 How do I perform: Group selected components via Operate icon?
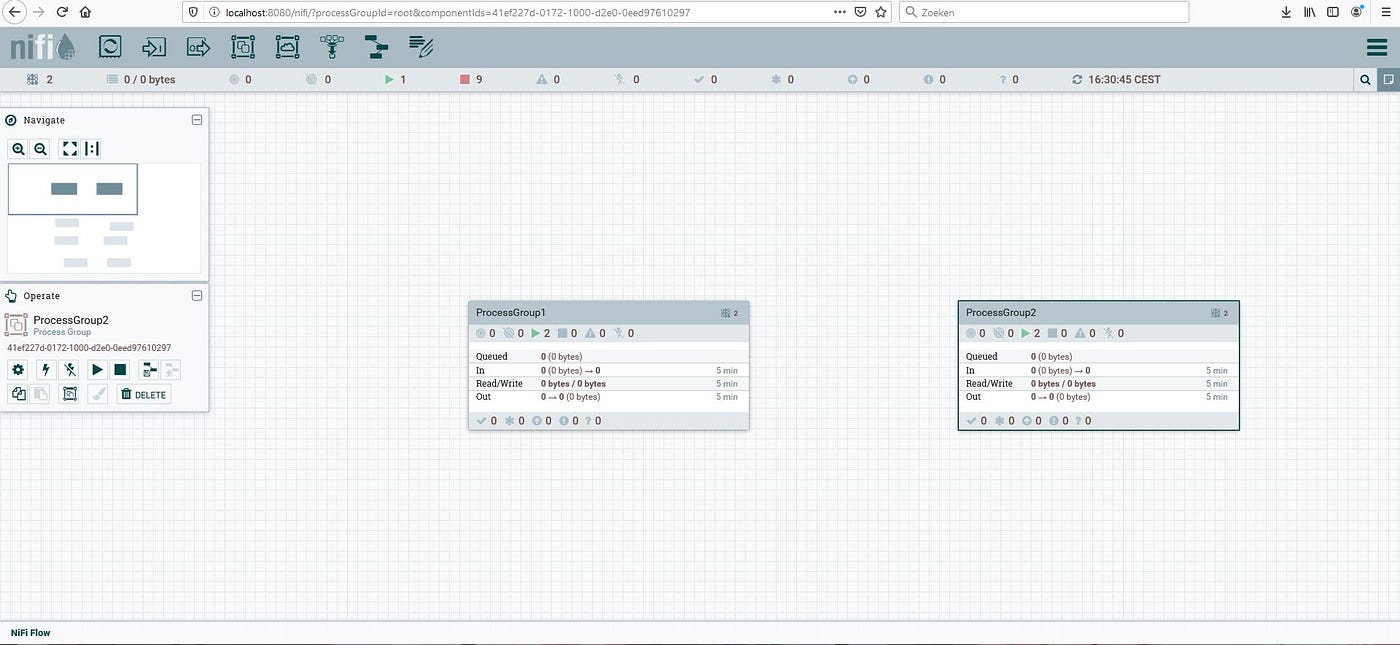pos(69,395)
